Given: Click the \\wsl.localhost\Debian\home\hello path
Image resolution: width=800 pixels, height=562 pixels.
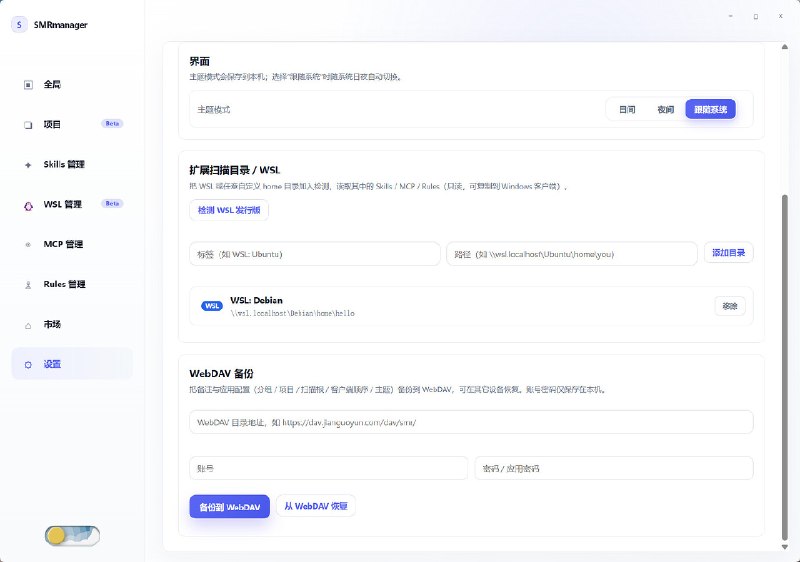Looking at the screenshot, I should (292, 313).
